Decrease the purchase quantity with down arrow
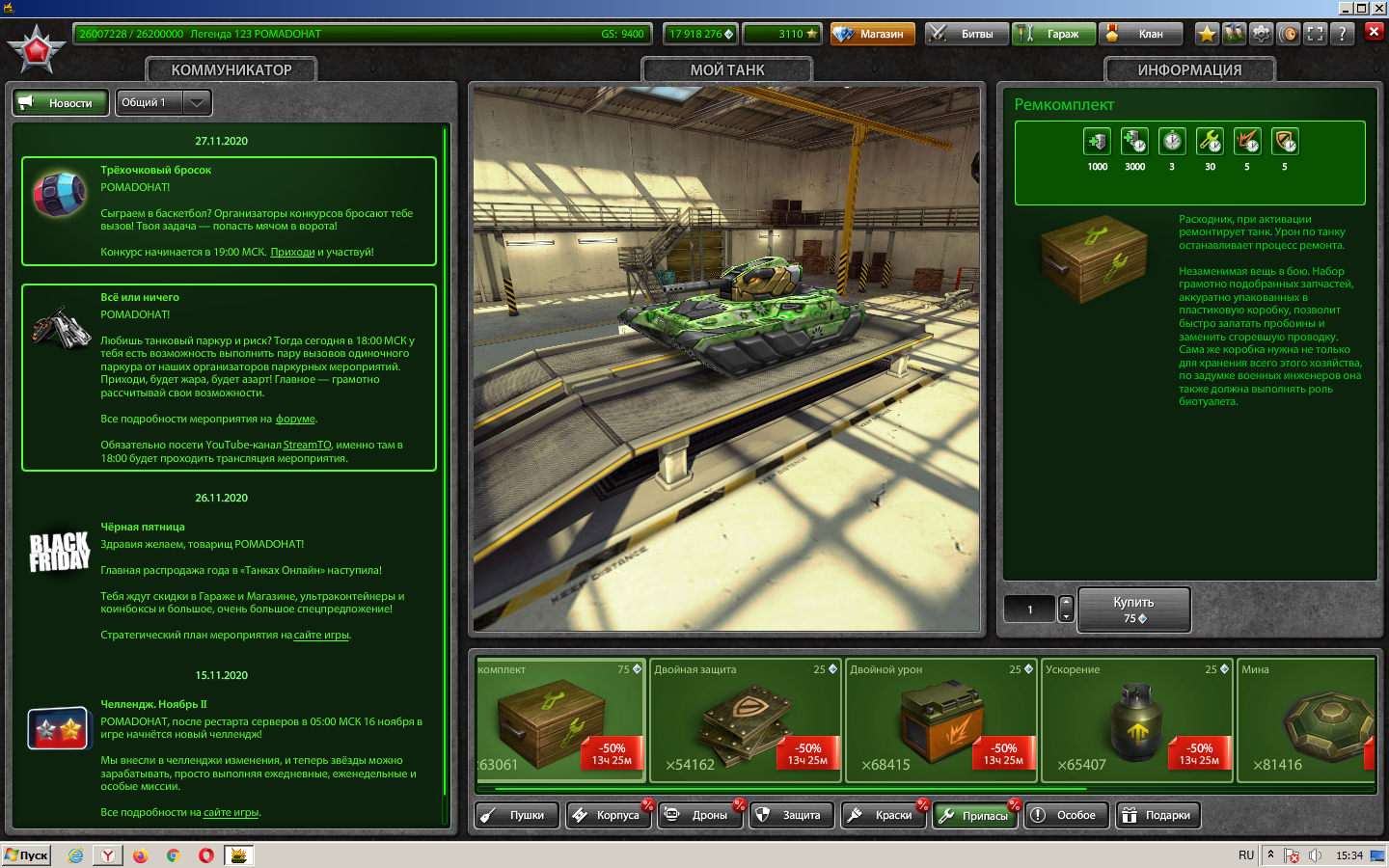 1066,616
